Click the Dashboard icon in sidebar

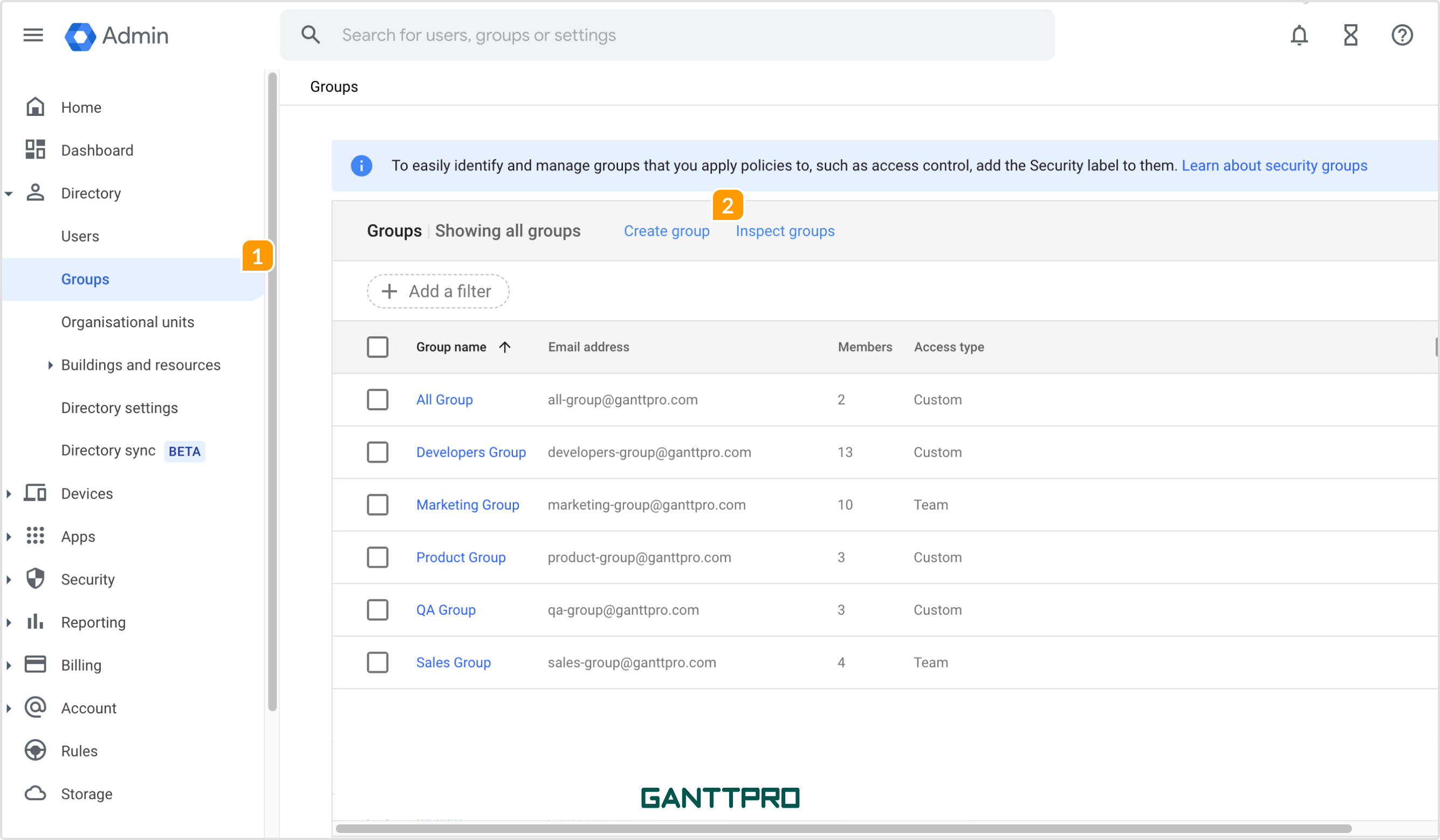(36, 150)
